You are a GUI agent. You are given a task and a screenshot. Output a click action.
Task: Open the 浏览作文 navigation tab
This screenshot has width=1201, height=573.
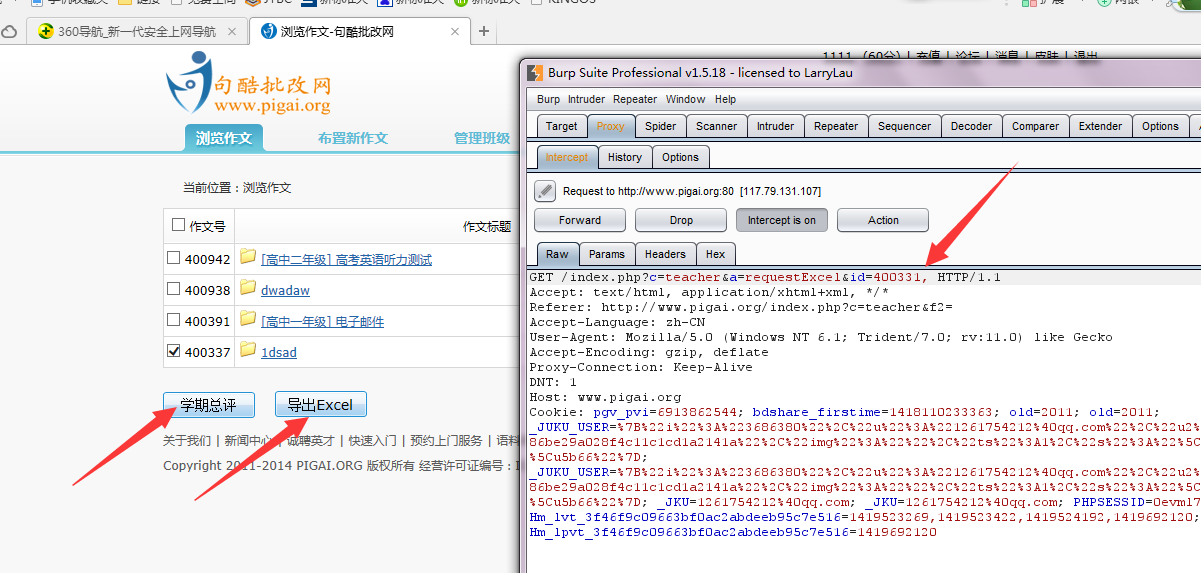(x=224, y=138)
